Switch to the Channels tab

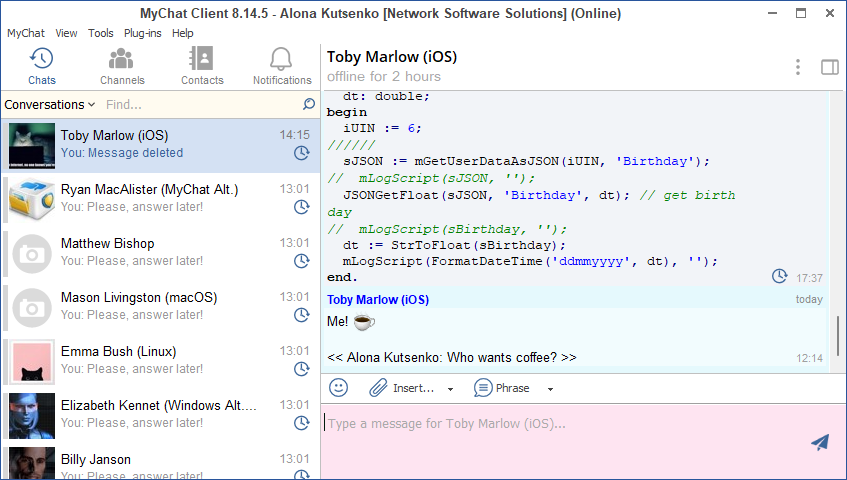tap(122, 66)
